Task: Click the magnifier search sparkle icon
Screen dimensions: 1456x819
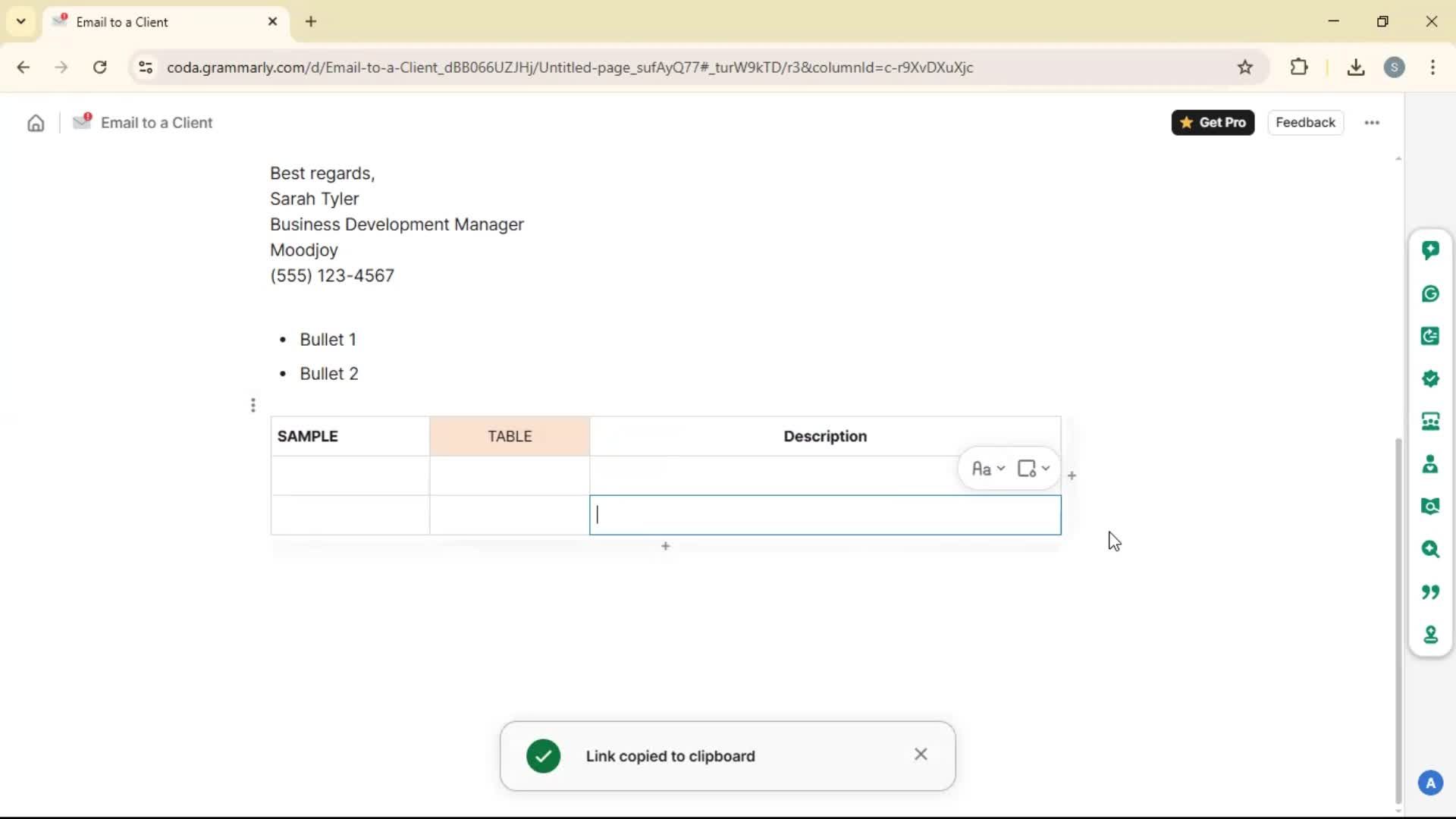Action: click(1430, 549)
